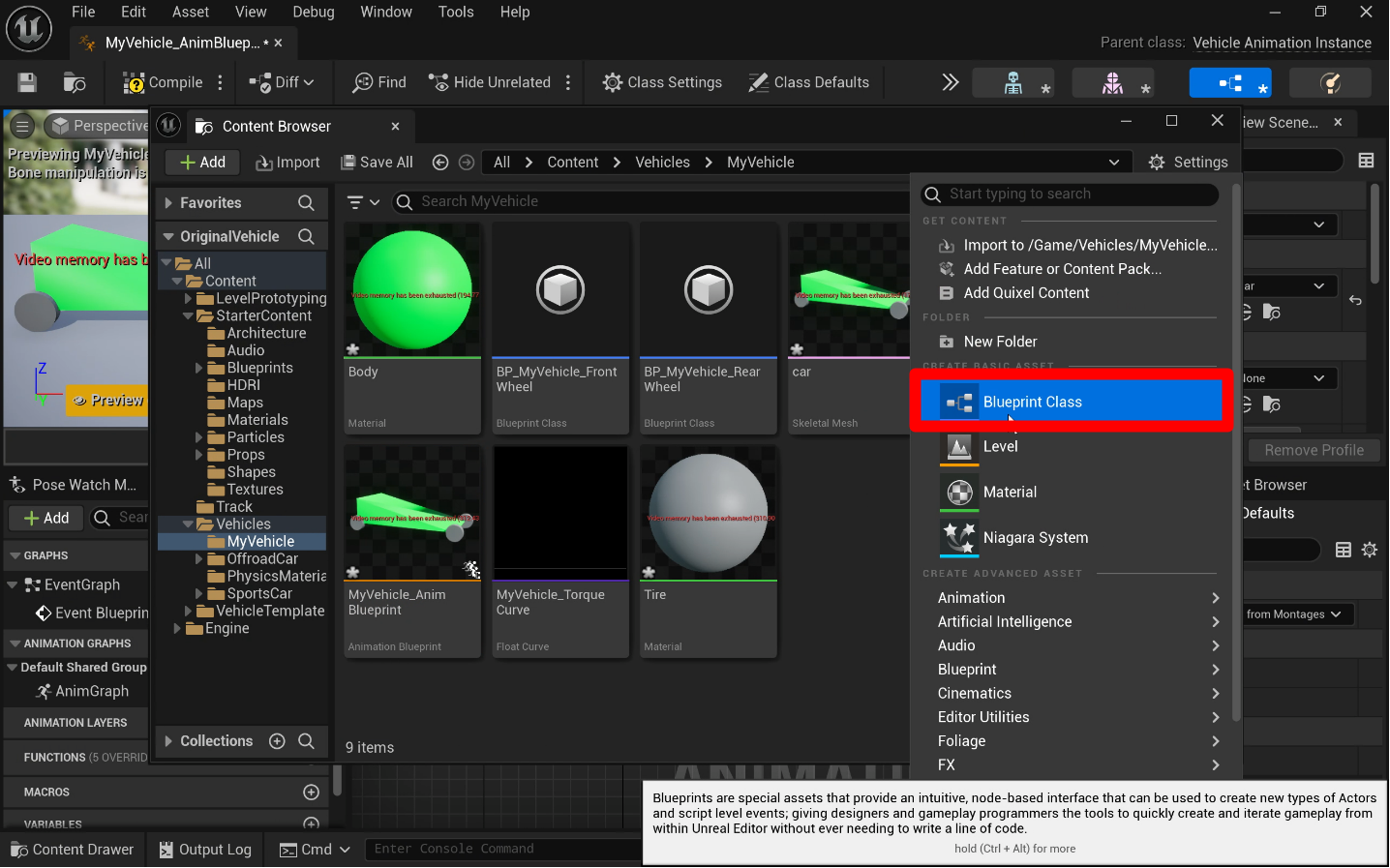Click Import in the Content Browser
Screen dimensions: 1390x868
287,163
